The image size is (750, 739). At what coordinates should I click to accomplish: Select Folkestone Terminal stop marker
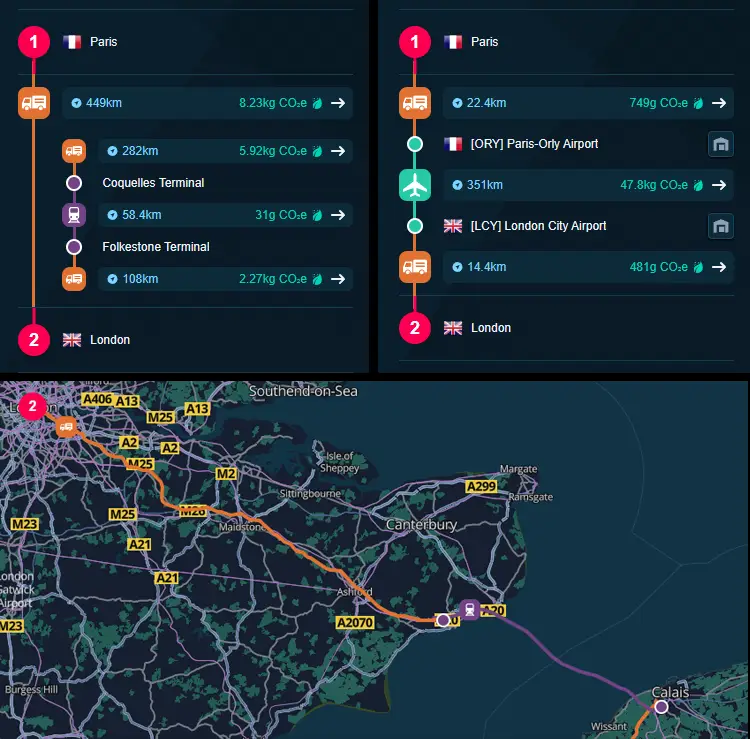(x=74, y=247)
